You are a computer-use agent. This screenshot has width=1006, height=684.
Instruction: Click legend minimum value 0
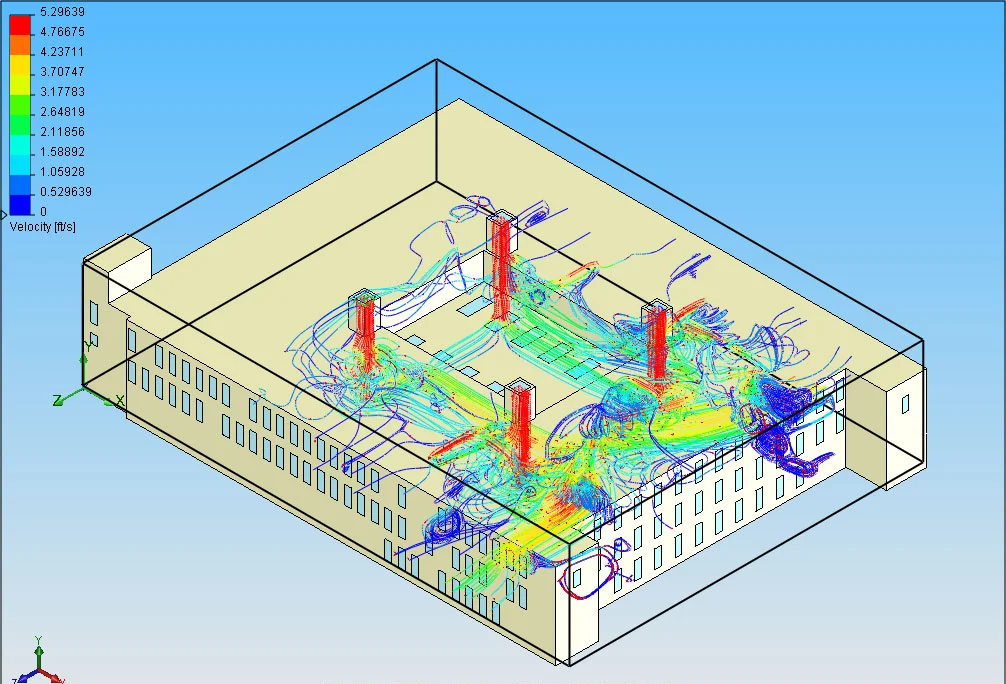[x=44, y=211]
